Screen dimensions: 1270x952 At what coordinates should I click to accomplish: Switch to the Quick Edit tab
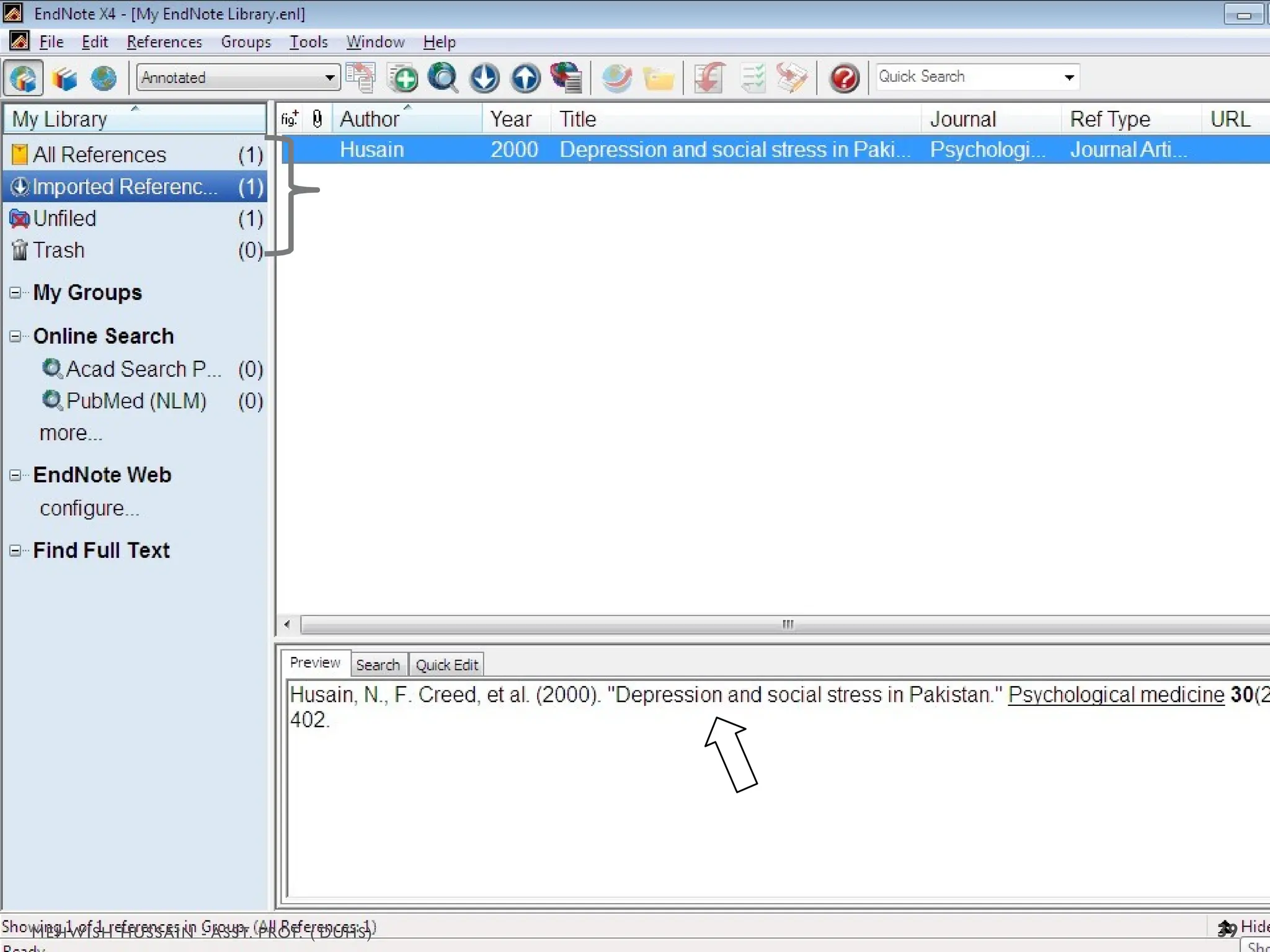point(446,665)
